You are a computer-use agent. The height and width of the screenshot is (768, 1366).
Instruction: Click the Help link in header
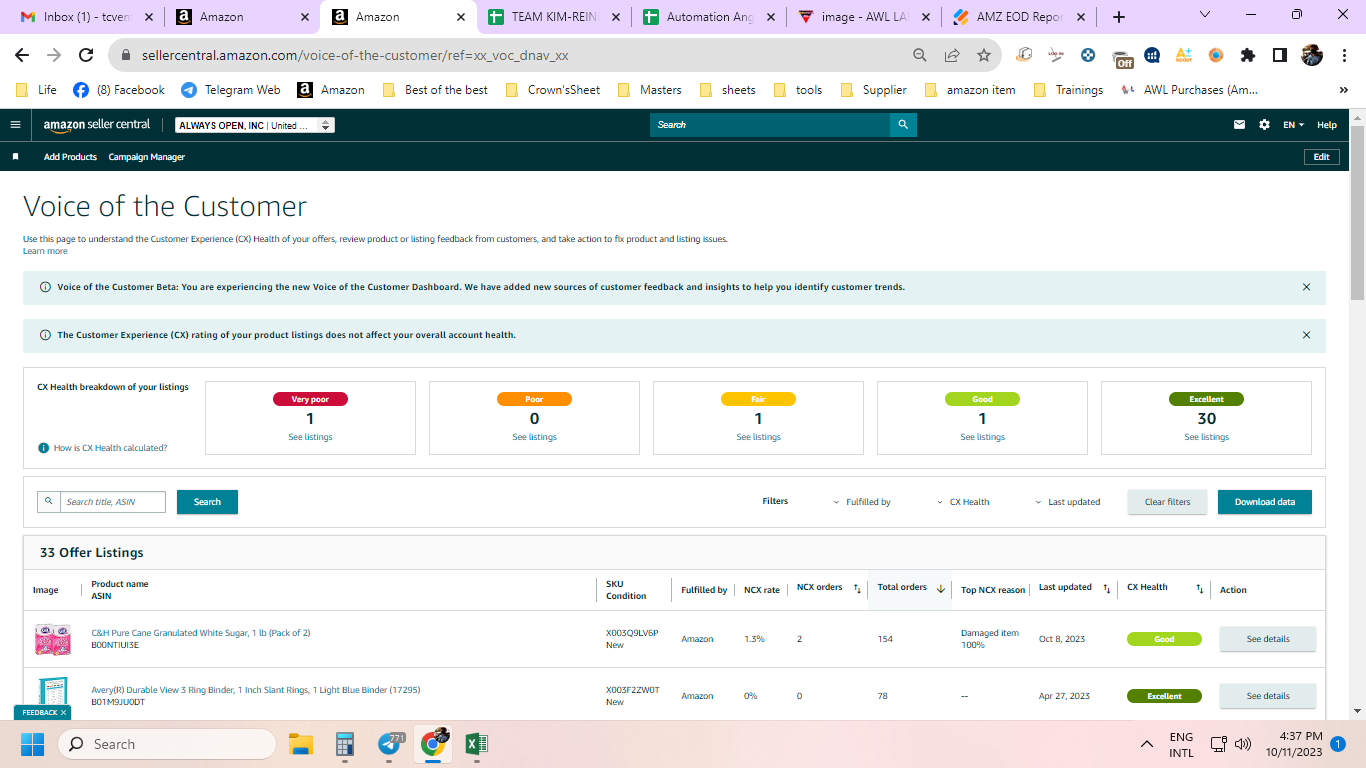pyautogui.click(x=1327, y=125)
